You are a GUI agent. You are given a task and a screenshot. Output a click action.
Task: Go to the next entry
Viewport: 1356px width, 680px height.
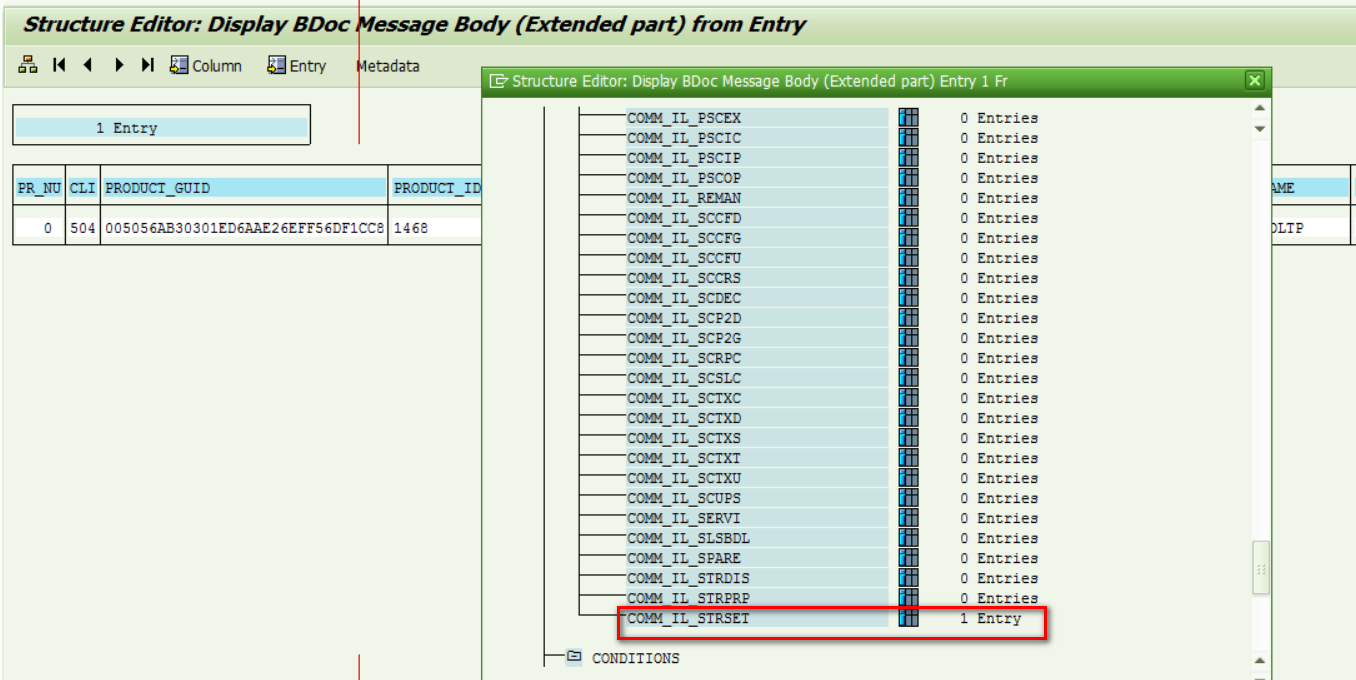[x=119, y=65]
